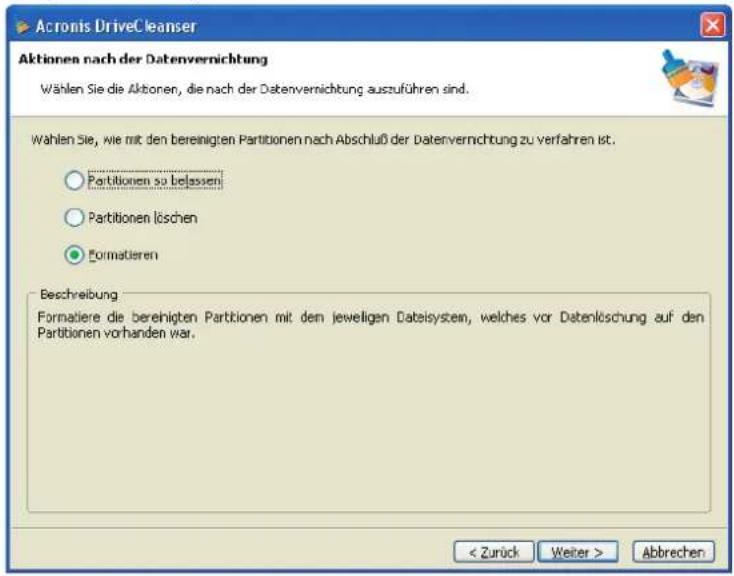The width and height of the screenshot is (734, 576).
Task: Click the 'Acronis DriveCleanser' window title text
Action: (x=116, y=26)
